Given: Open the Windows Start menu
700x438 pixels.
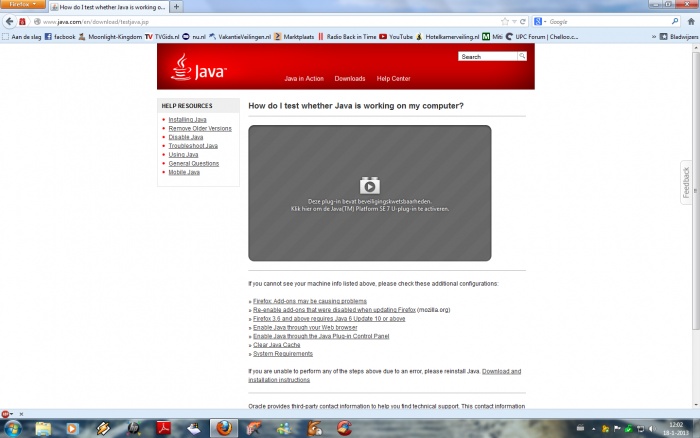Looking at the screenshot, I should [12, 429].
